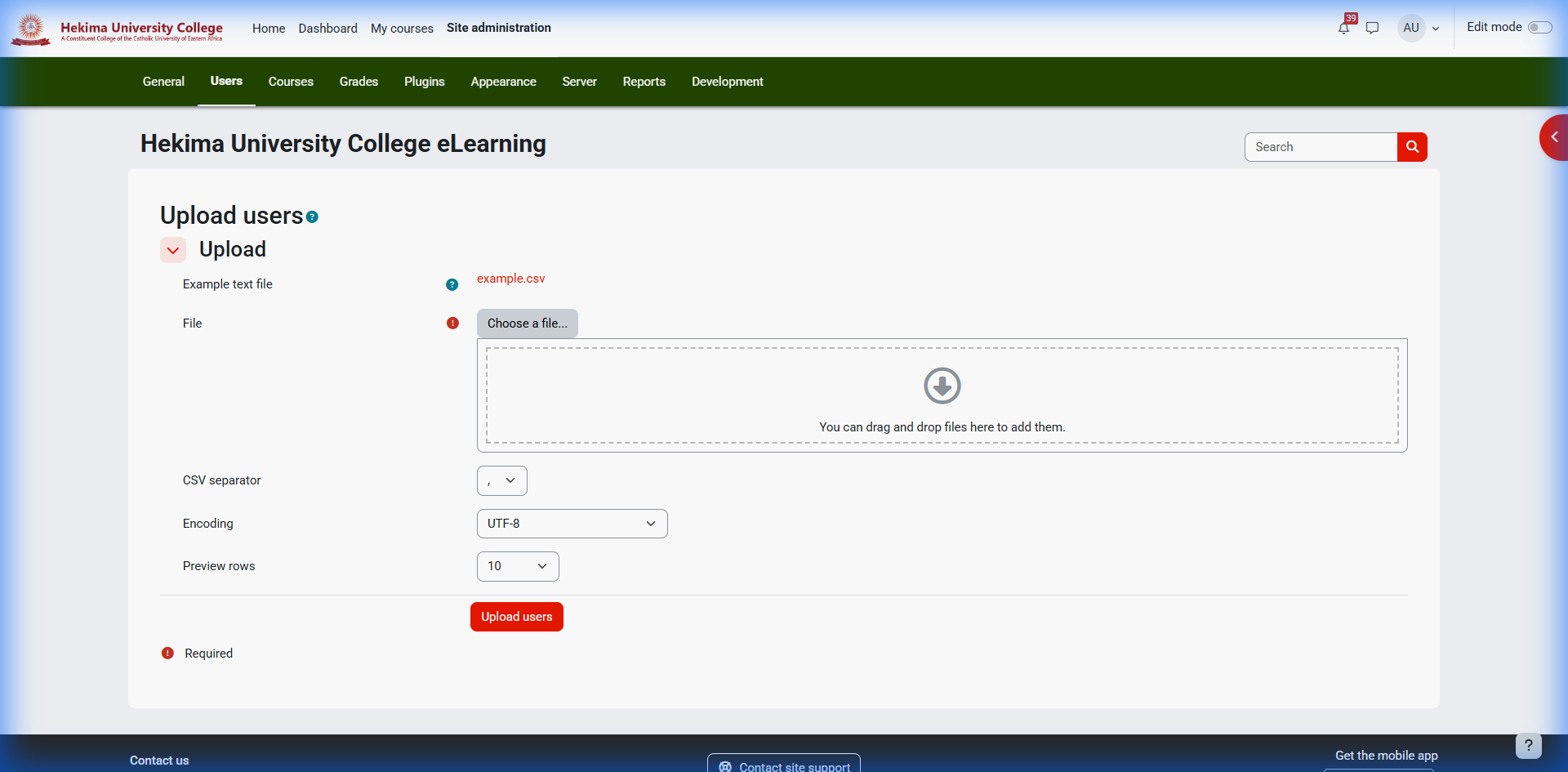Click the Contact site support button
Image resolution: width=1568 pixels, height=772 pixels.
tap(784, 763)
